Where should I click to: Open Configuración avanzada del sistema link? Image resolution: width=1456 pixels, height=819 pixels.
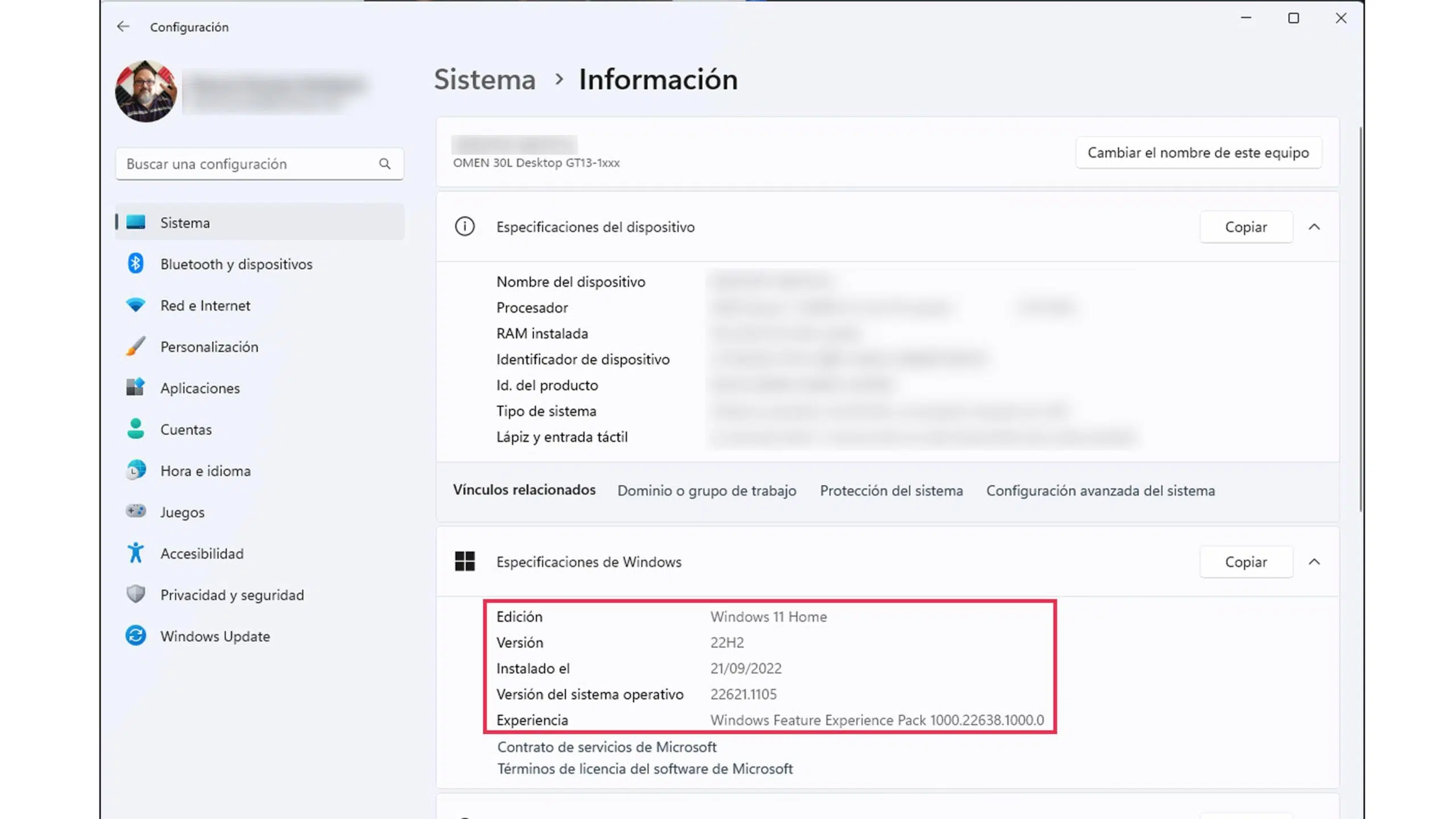1101,490
